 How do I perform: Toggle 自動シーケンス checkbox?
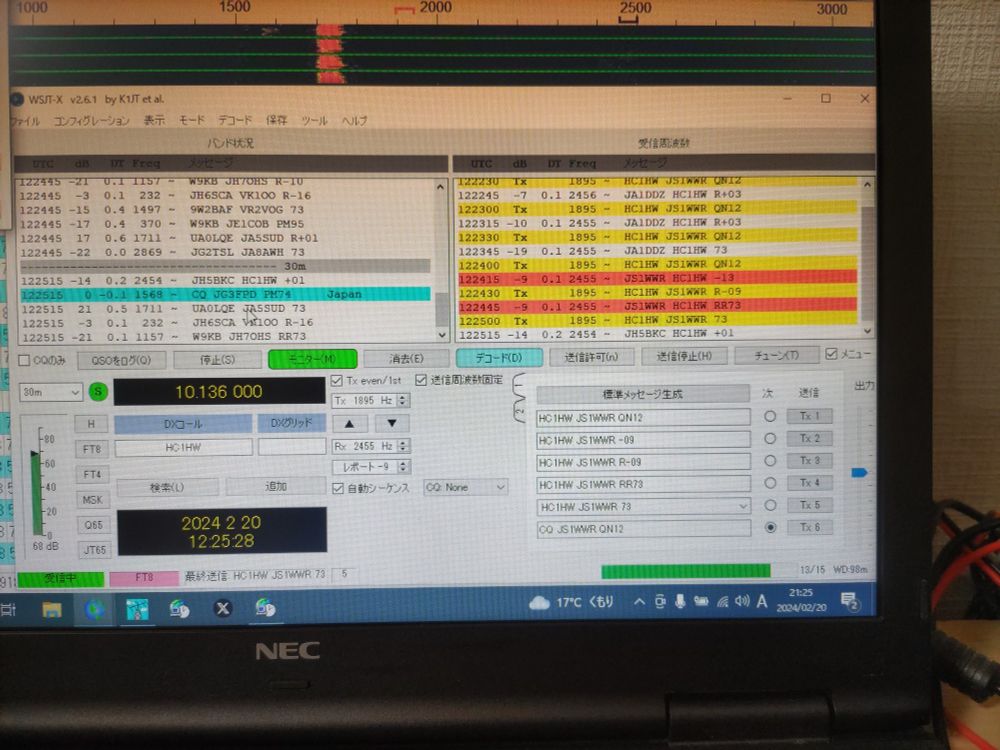tap(338, 489)
